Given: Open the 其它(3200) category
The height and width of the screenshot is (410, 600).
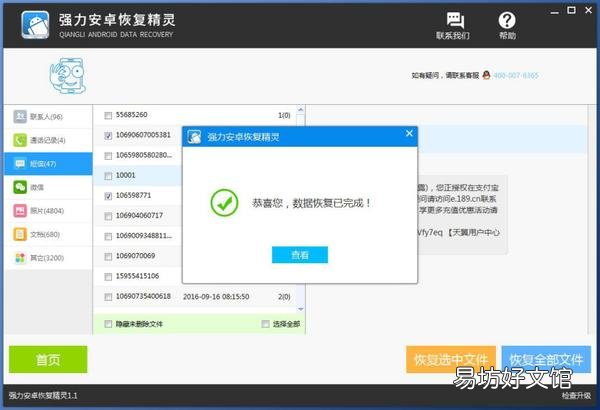Looking at the screenshot, I should (48, 258).
